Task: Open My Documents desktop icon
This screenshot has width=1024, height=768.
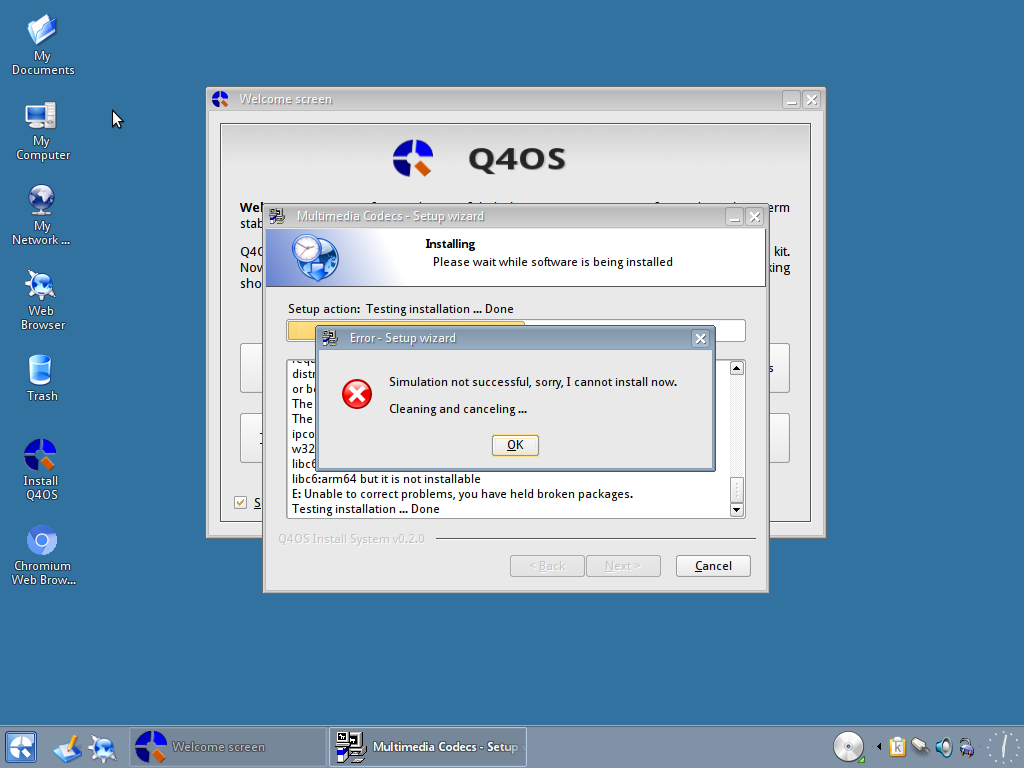Action: (42, 44)
